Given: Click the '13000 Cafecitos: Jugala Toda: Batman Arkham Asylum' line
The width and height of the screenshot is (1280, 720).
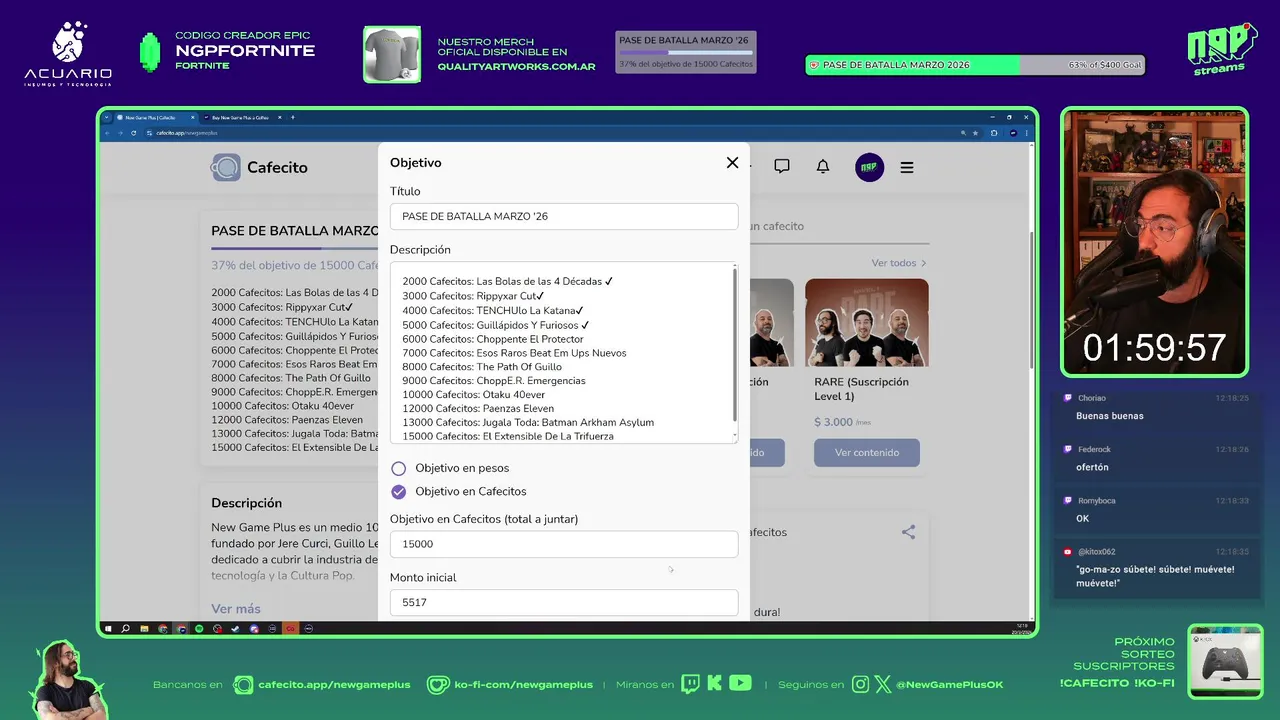Looking at the screenshot, I should pos(528,422).
